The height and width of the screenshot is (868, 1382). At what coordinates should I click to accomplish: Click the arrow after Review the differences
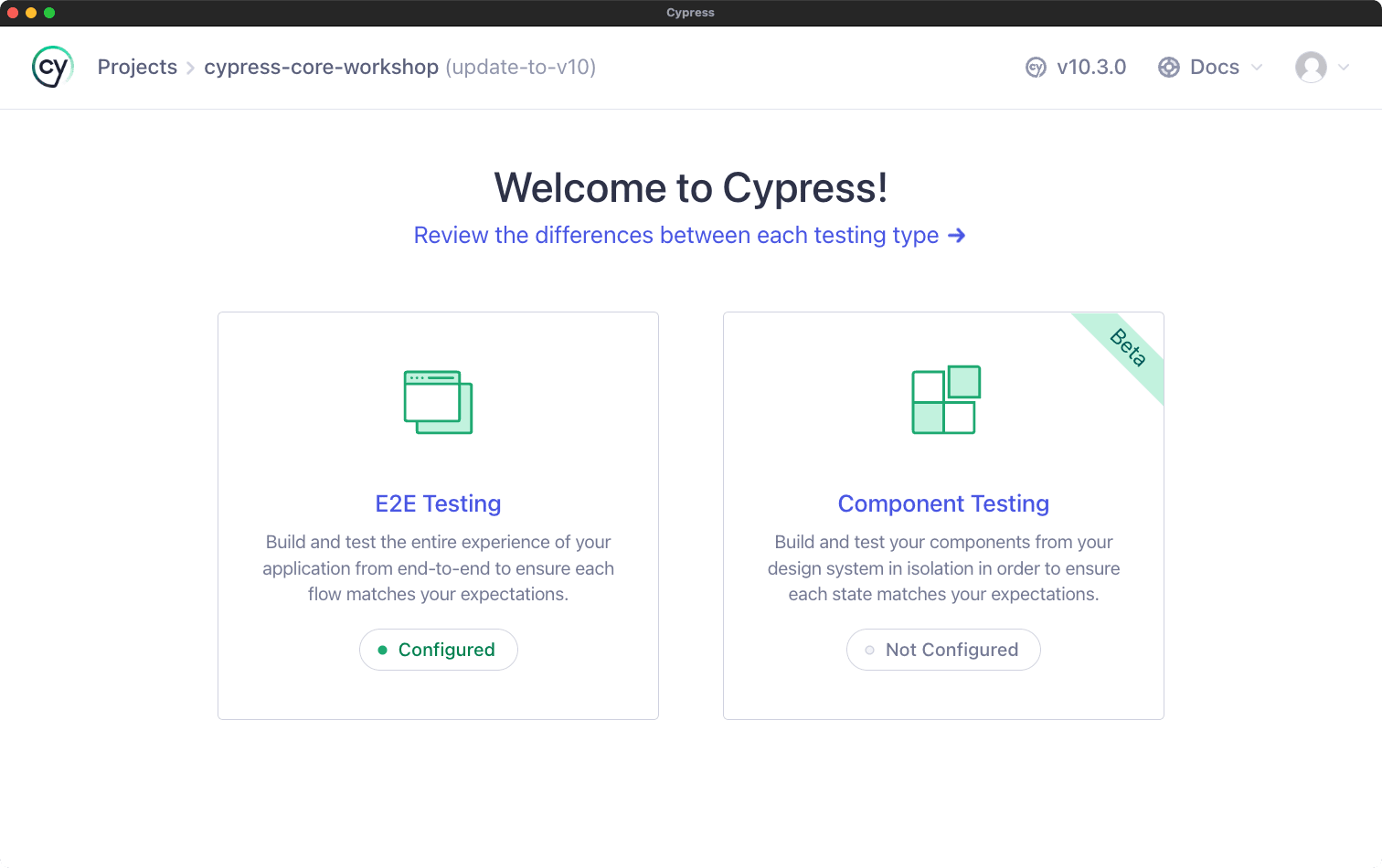pos(957,236)
